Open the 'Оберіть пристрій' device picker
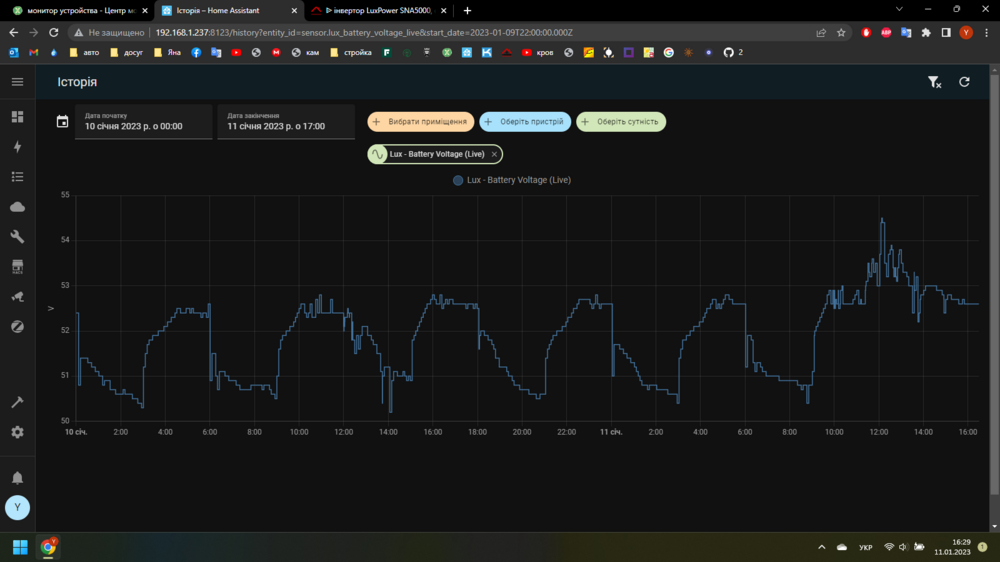The width and height of the screenshot is (1000, 562). point(525,122)
